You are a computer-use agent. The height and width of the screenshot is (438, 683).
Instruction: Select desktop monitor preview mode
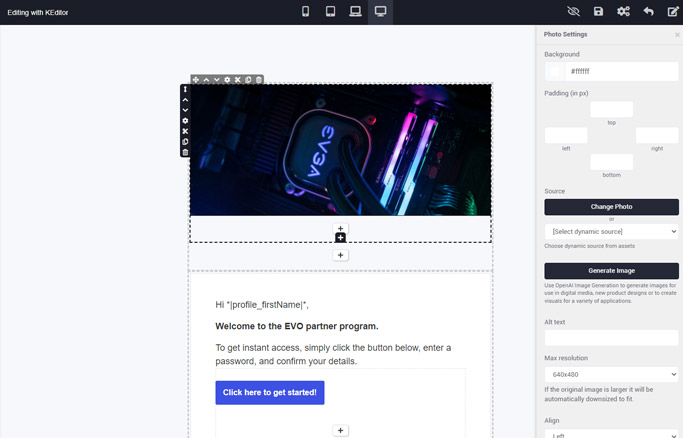[x=380, y=12]
